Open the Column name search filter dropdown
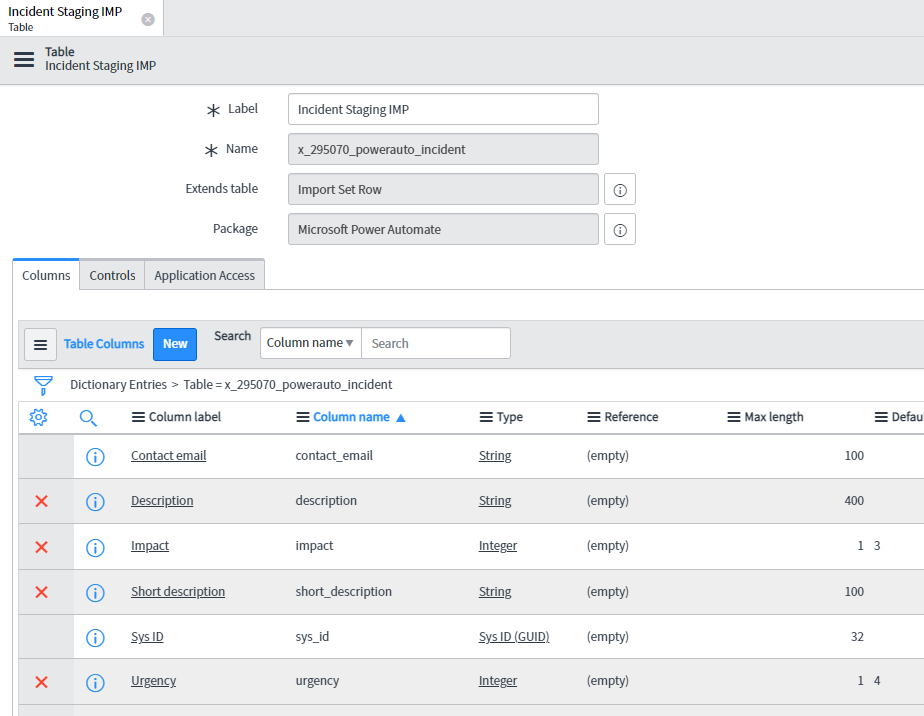 (x=310, y=342)
